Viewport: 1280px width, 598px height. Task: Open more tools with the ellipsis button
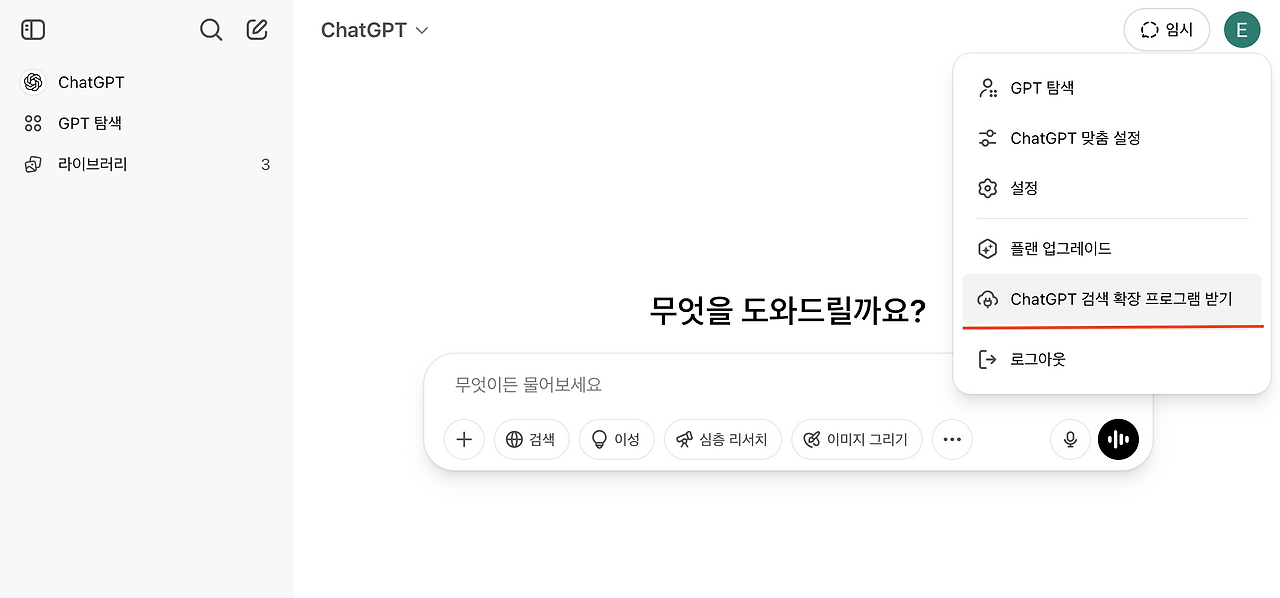[x=952, y=439]
